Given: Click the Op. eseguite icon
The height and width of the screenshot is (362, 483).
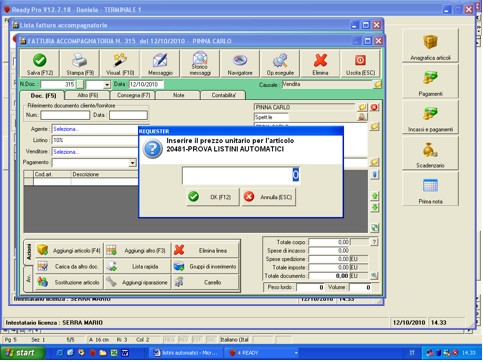Looking at the screenshot, I should pos(280,61).
